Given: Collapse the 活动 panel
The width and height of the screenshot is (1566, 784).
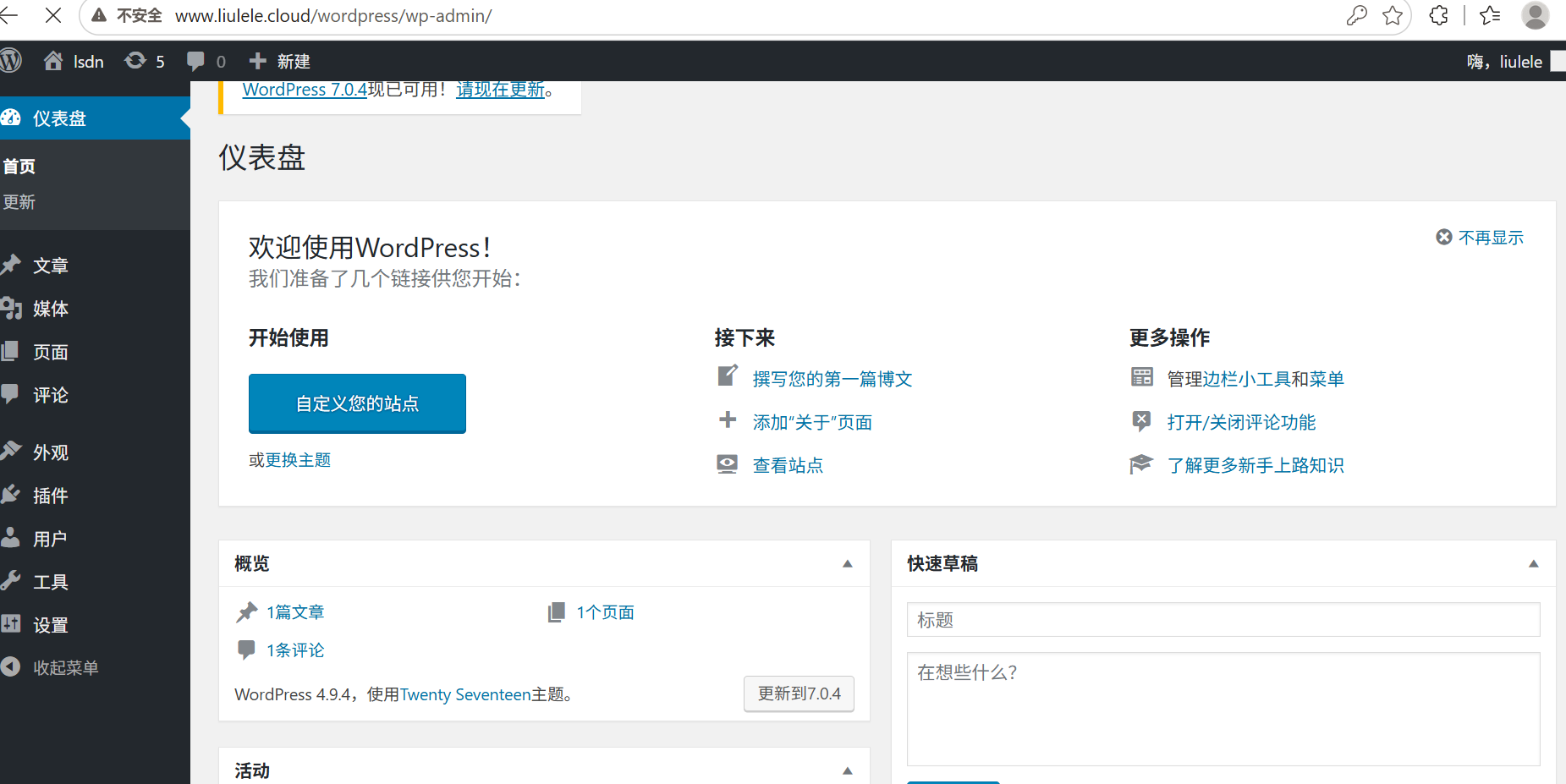Looking at the screenshot, I should 847,771.
